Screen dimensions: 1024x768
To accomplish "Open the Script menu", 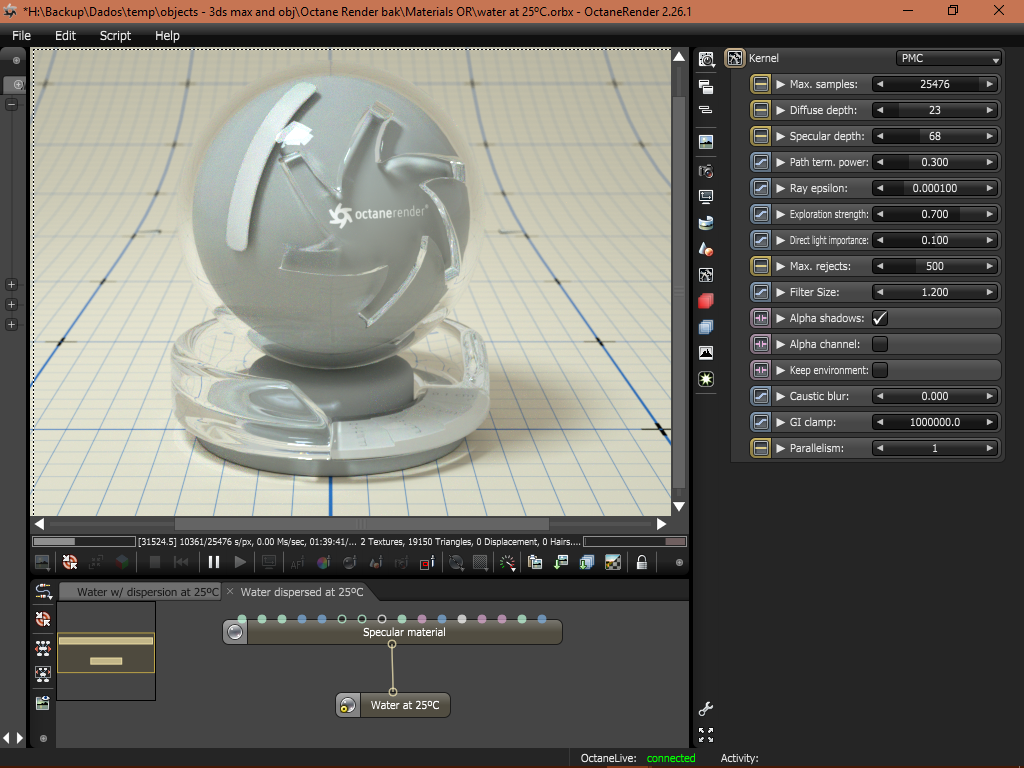I will pyautogui.click(x=115, y=35).
